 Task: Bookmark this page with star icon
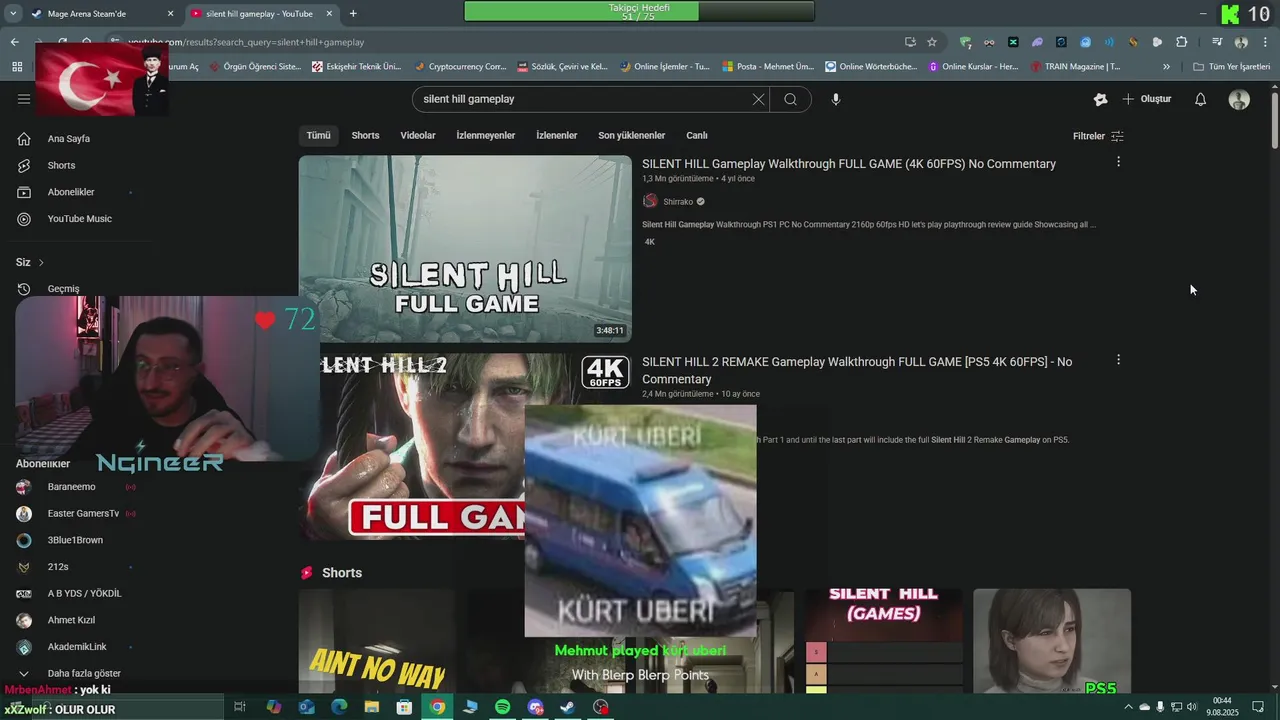932,42
